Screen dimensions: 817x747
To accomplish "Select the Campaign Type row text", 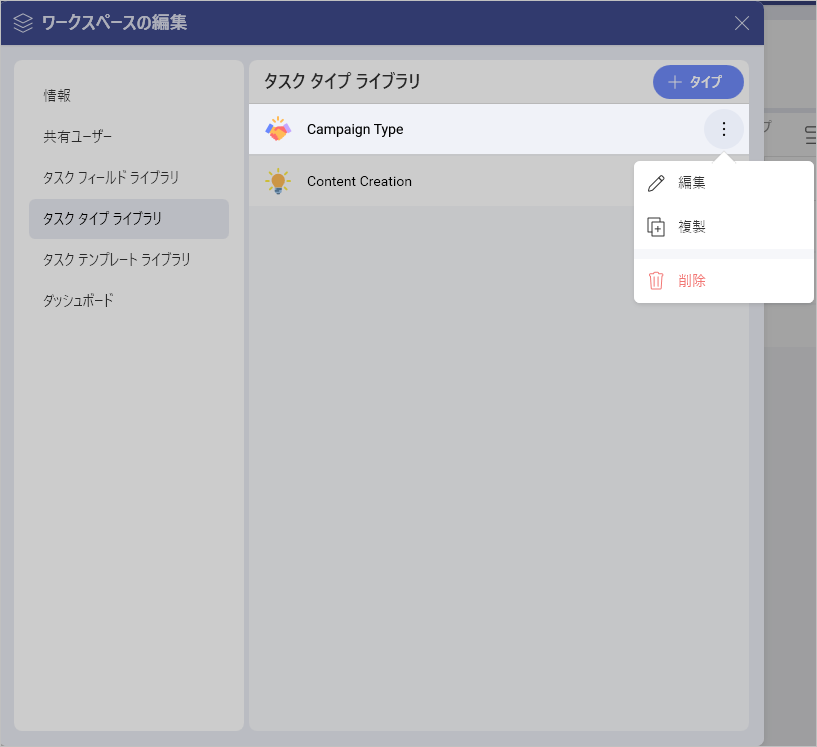I will click(x=355, y=129).
